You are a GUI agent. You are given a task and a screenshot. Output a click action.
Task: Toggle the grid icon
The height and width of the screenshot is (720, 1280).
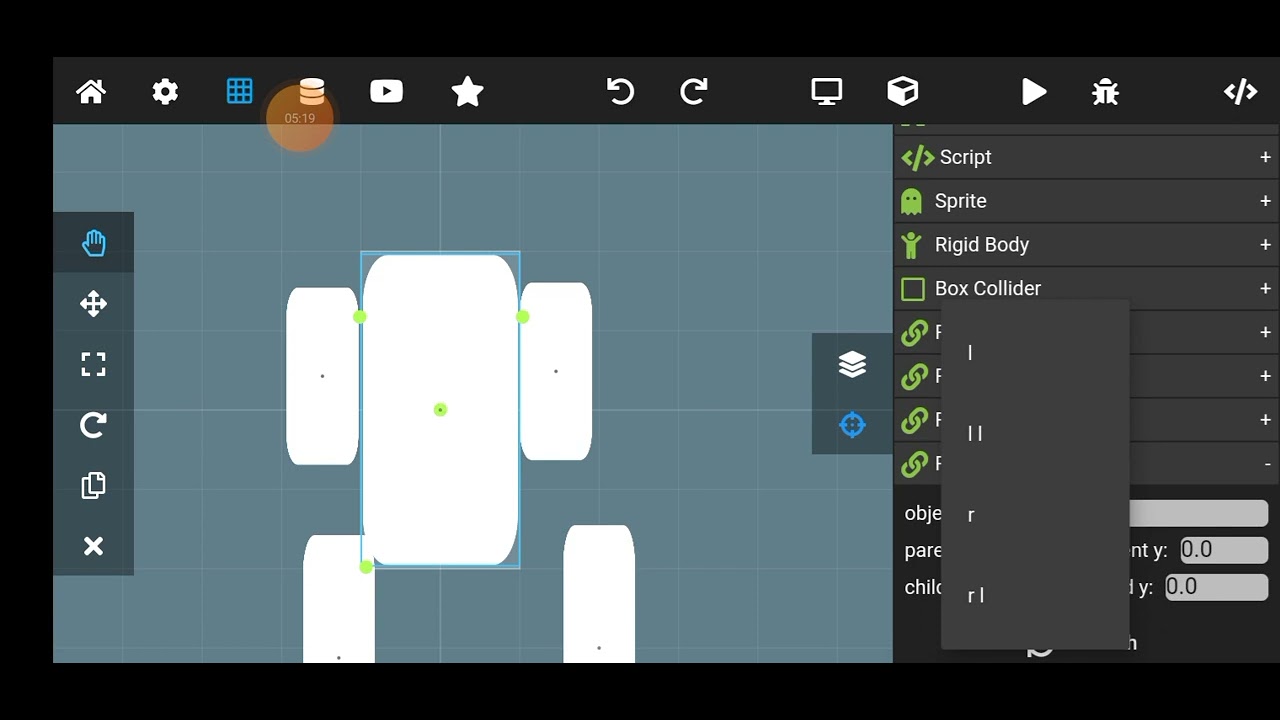(x=239, y=91)
